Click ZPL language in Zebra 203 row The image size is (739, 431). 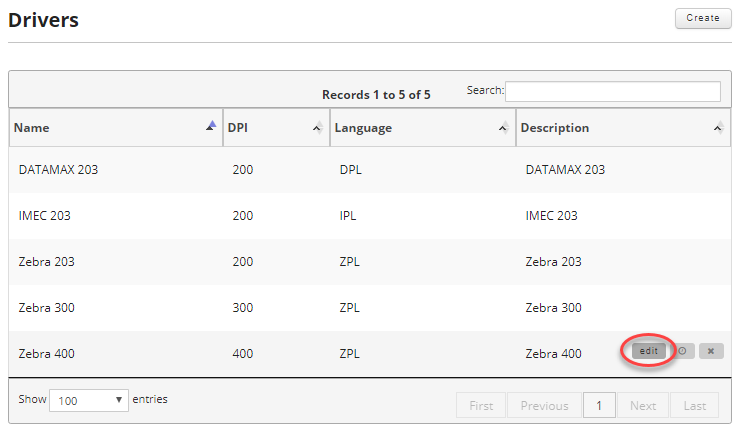pyautogui.click(x=350, y=262)
